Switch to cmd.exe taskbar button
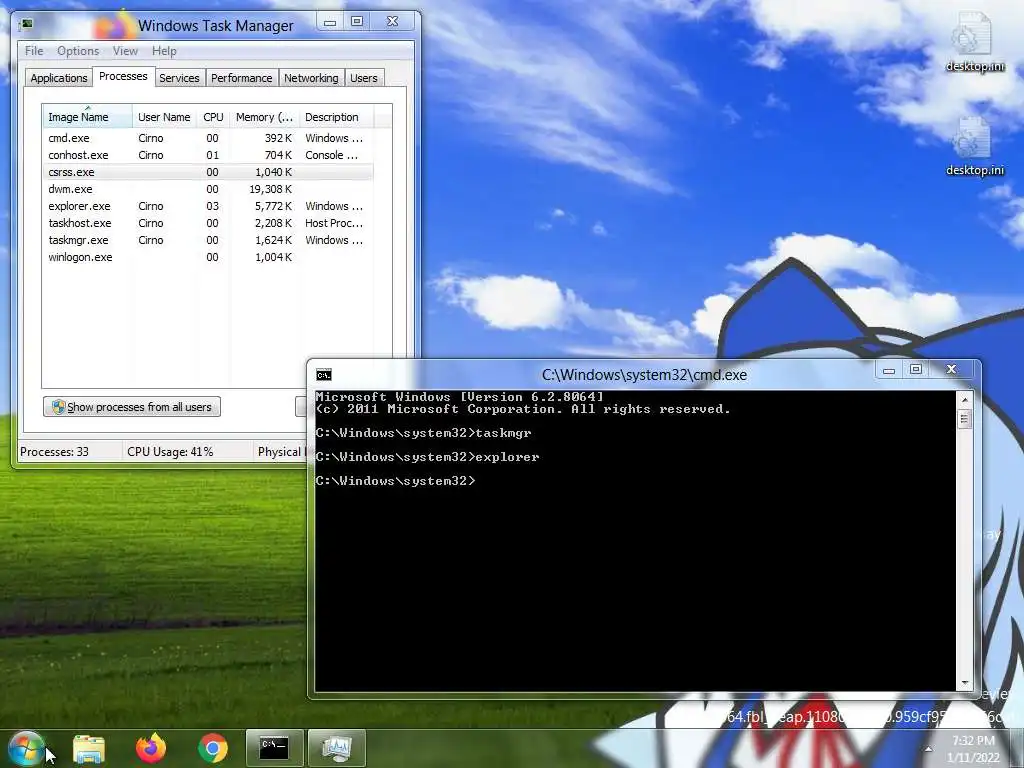1024x768 pixels. point(274,748)
